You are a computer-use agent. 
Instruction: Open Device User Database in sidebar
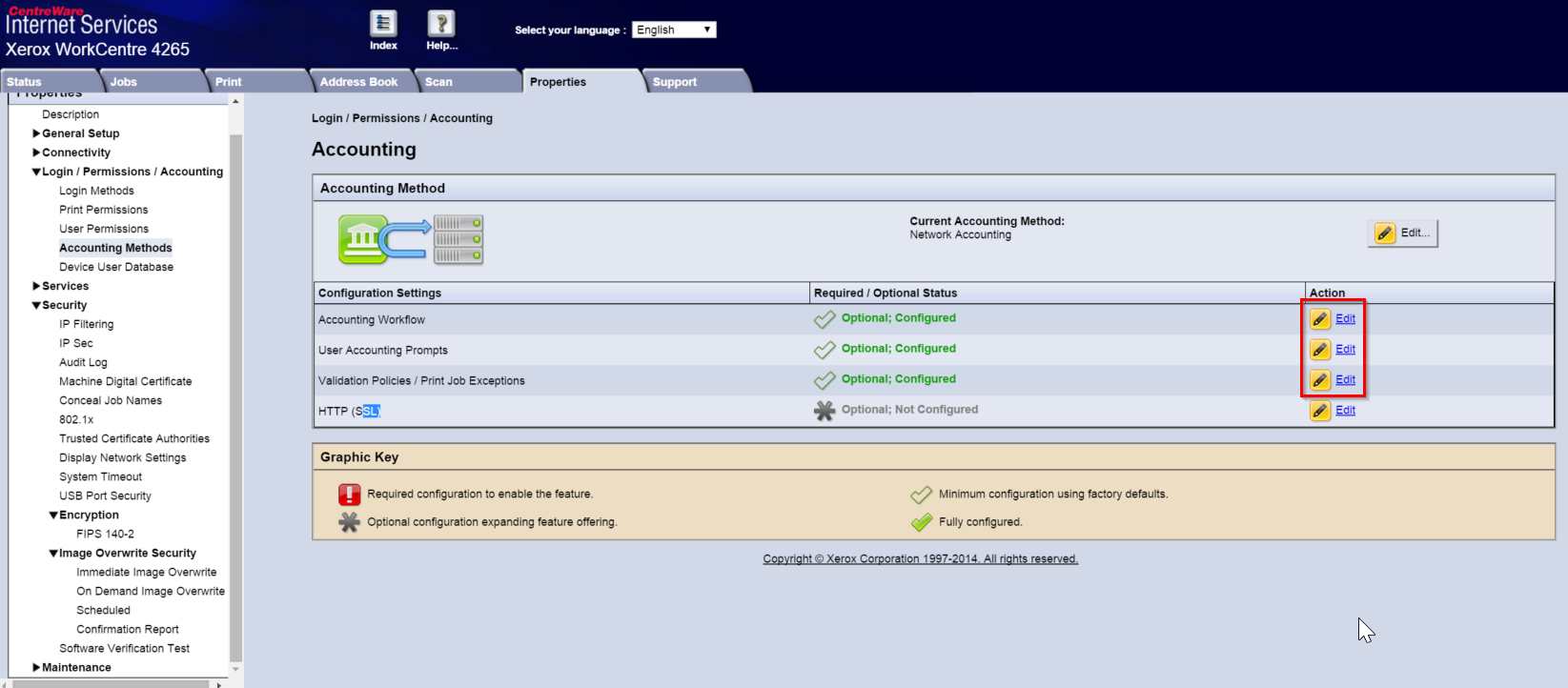point(116,267)
